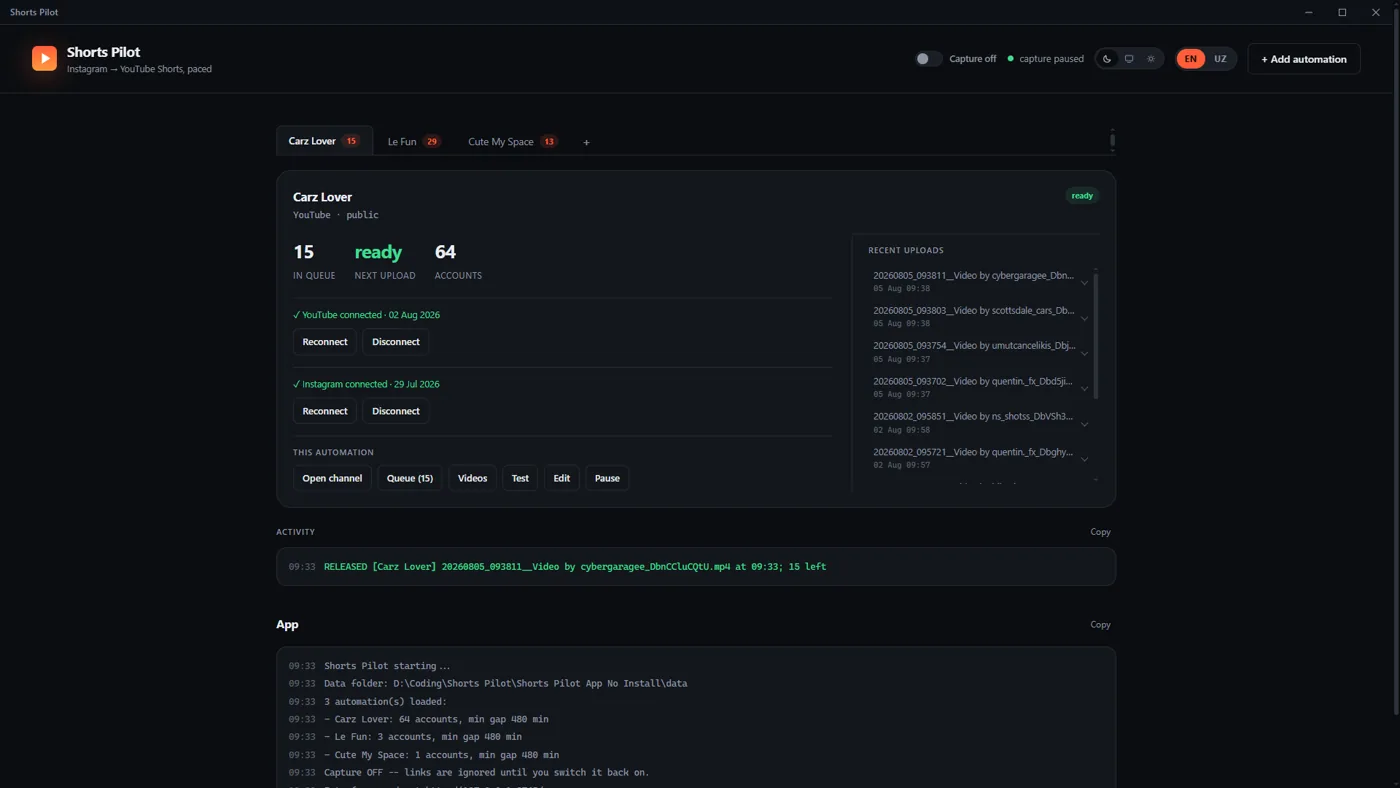Click the RELEASED Carz Lover activity line

575,567
